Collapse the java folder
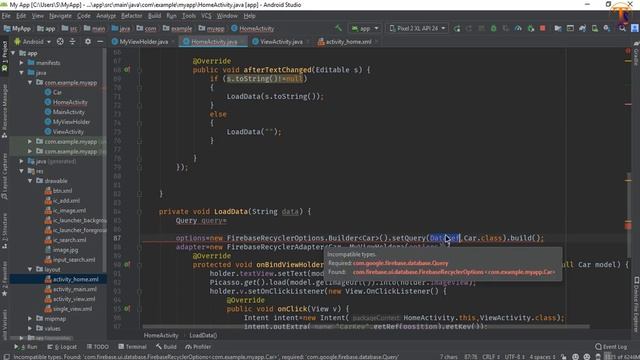The image size is (640, 360). [x=21, y=73]
